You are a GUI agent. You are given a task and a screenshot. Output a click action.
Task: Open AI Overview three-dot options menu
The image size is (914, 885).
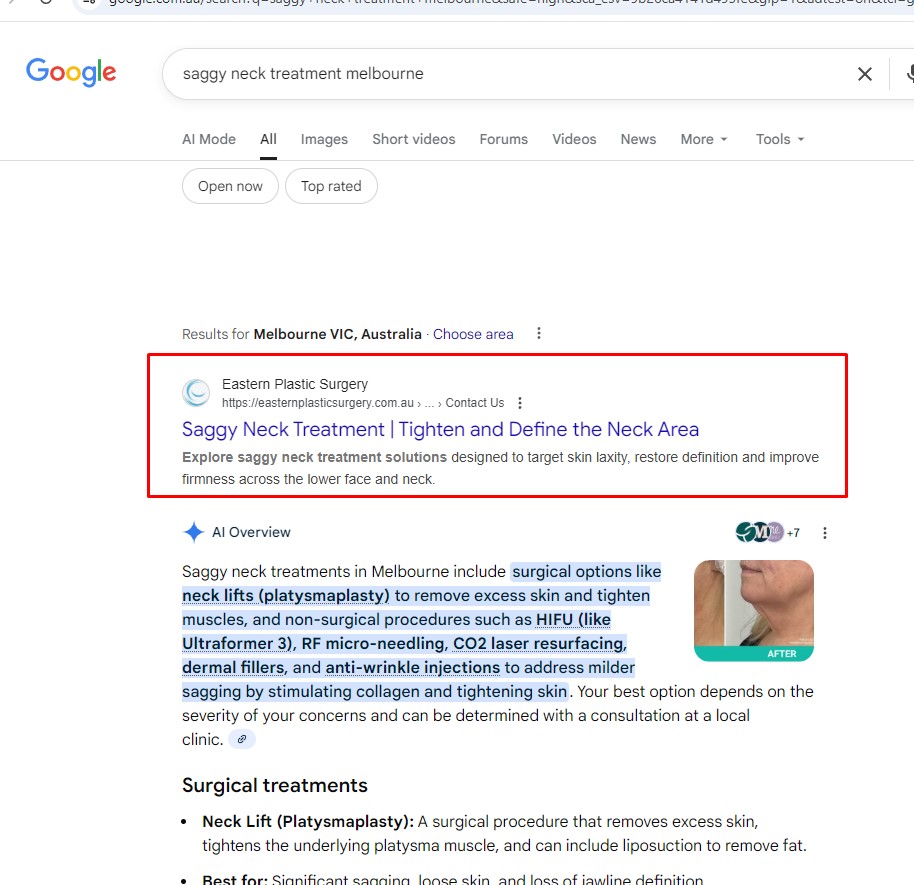click(824, 533)
